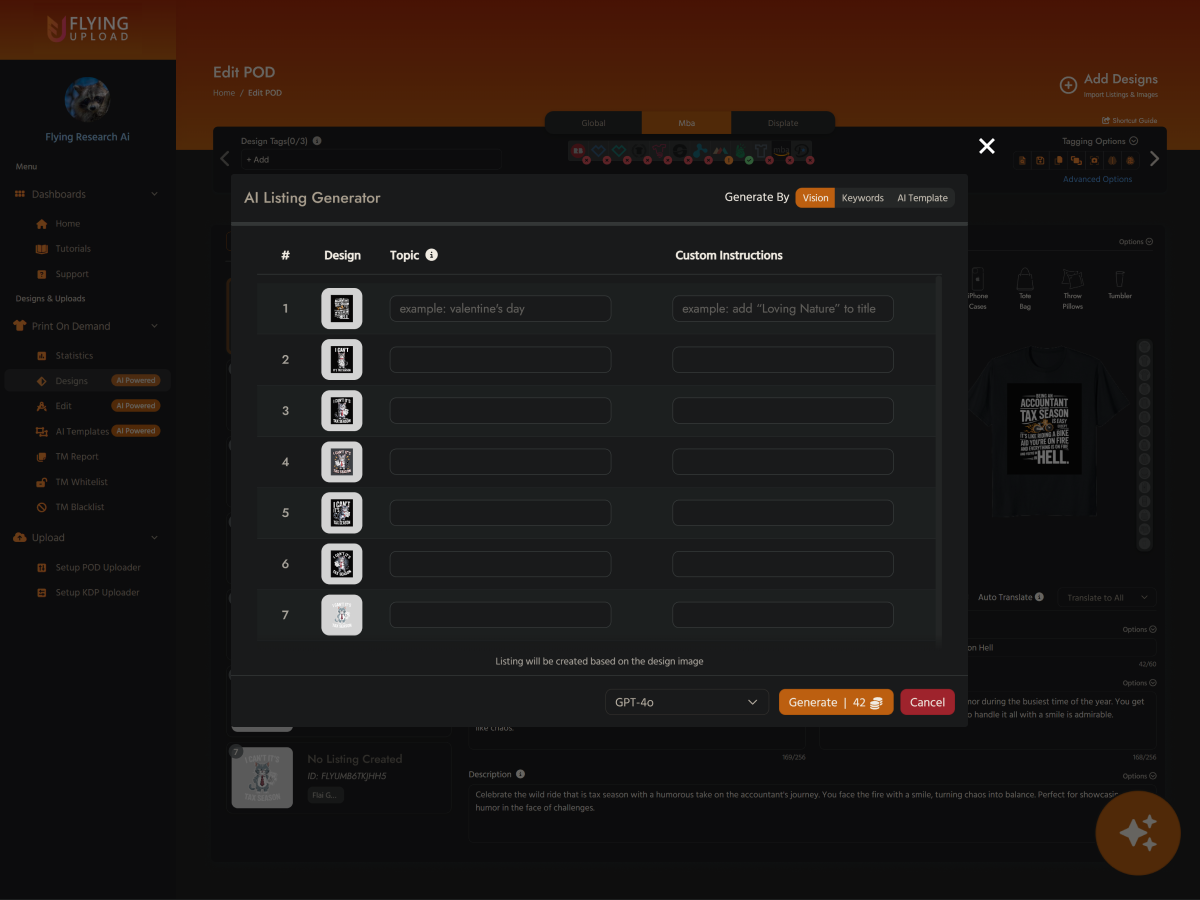Viewport: 1200px width, 900px height.
Task: Go to the next design arrow
Action: 1155,158
